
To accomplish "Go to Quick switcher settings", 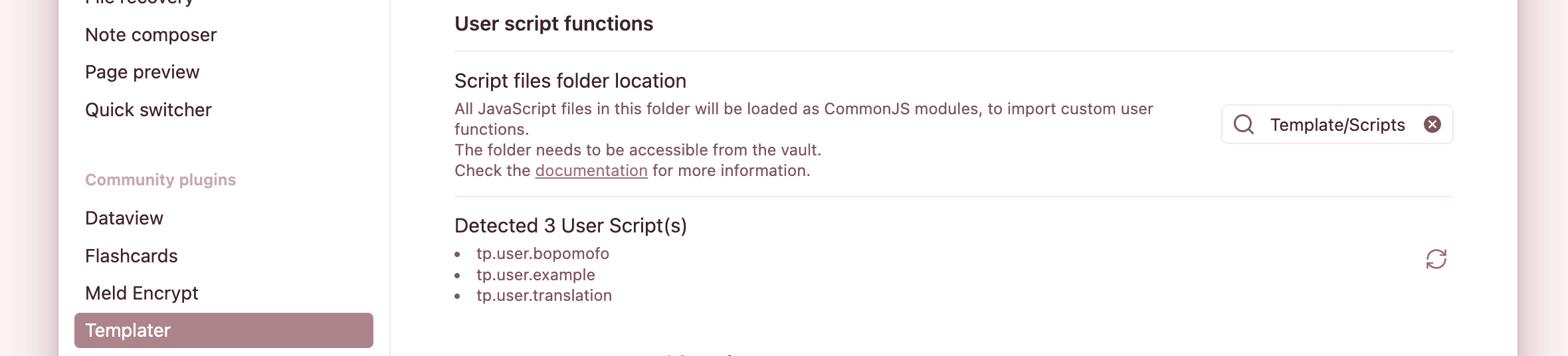I will pos(148,110).
